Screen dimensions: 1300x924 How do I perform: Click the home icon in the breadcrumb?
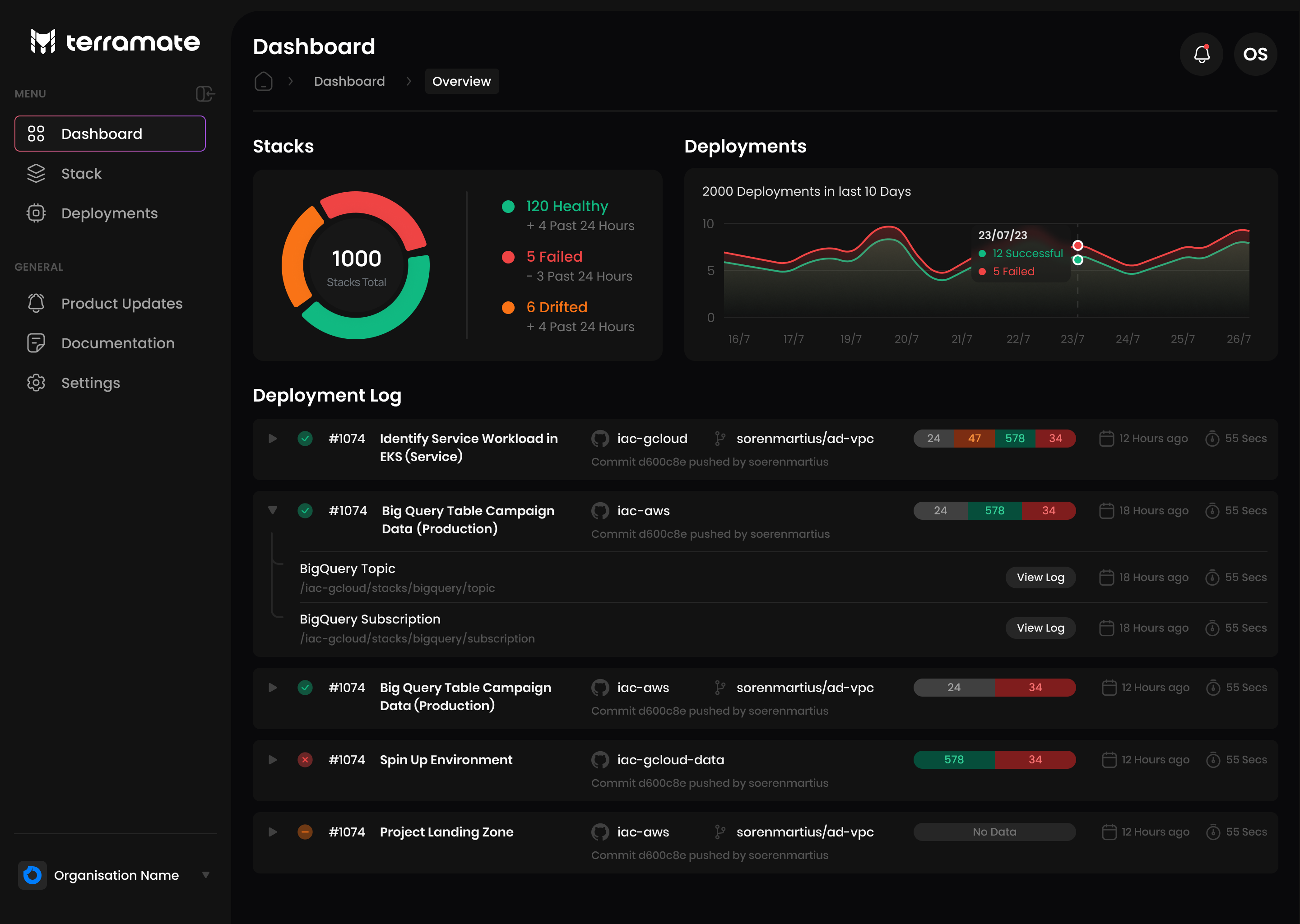coord(264,81)
